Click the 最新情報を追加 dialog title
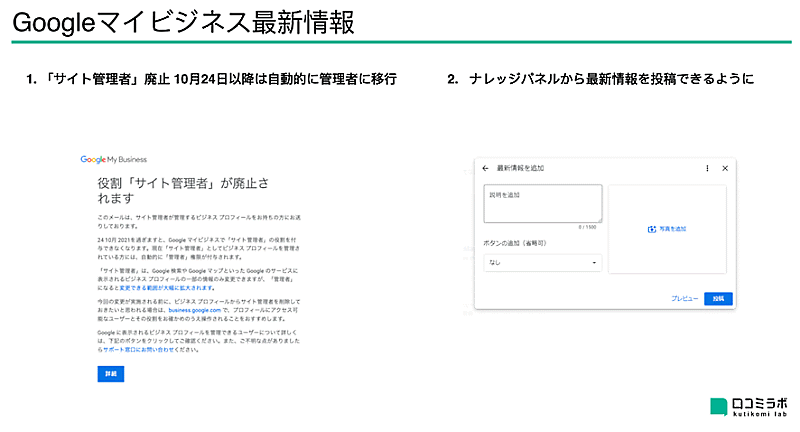 [x=521, y=168]
